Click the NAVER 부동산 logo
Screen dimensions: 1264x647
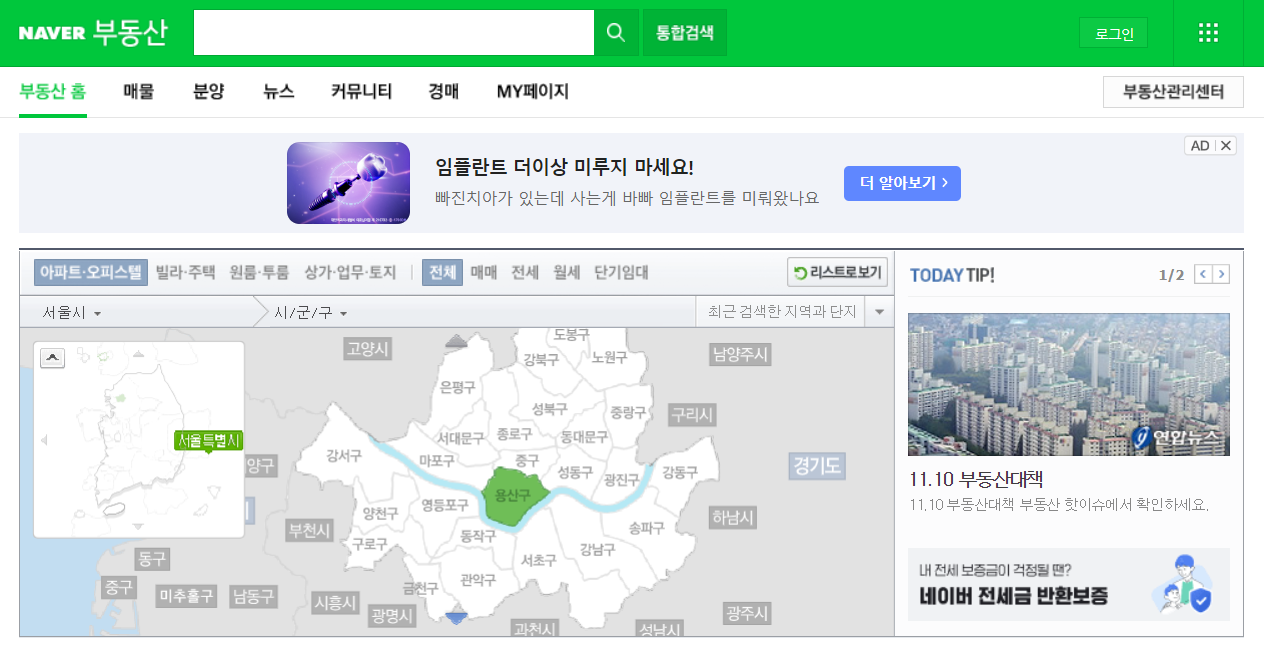(91, 32)
